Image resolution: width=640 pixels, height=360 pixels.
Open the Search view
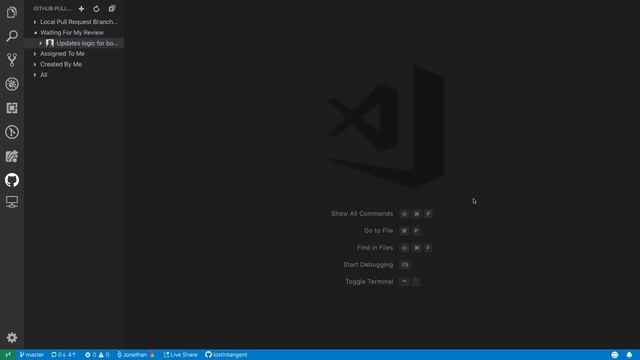pos(12,36)
